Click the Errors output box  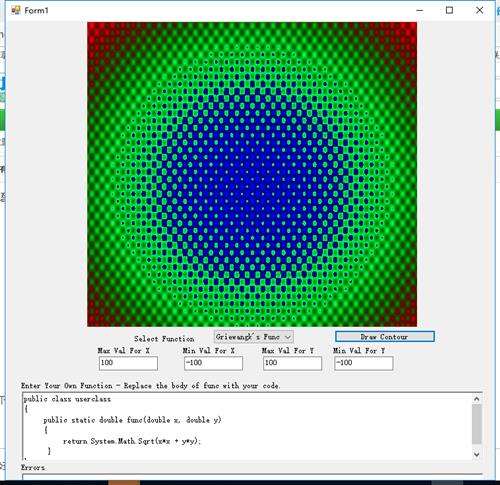pyautogui.click(x=252, y=477)
